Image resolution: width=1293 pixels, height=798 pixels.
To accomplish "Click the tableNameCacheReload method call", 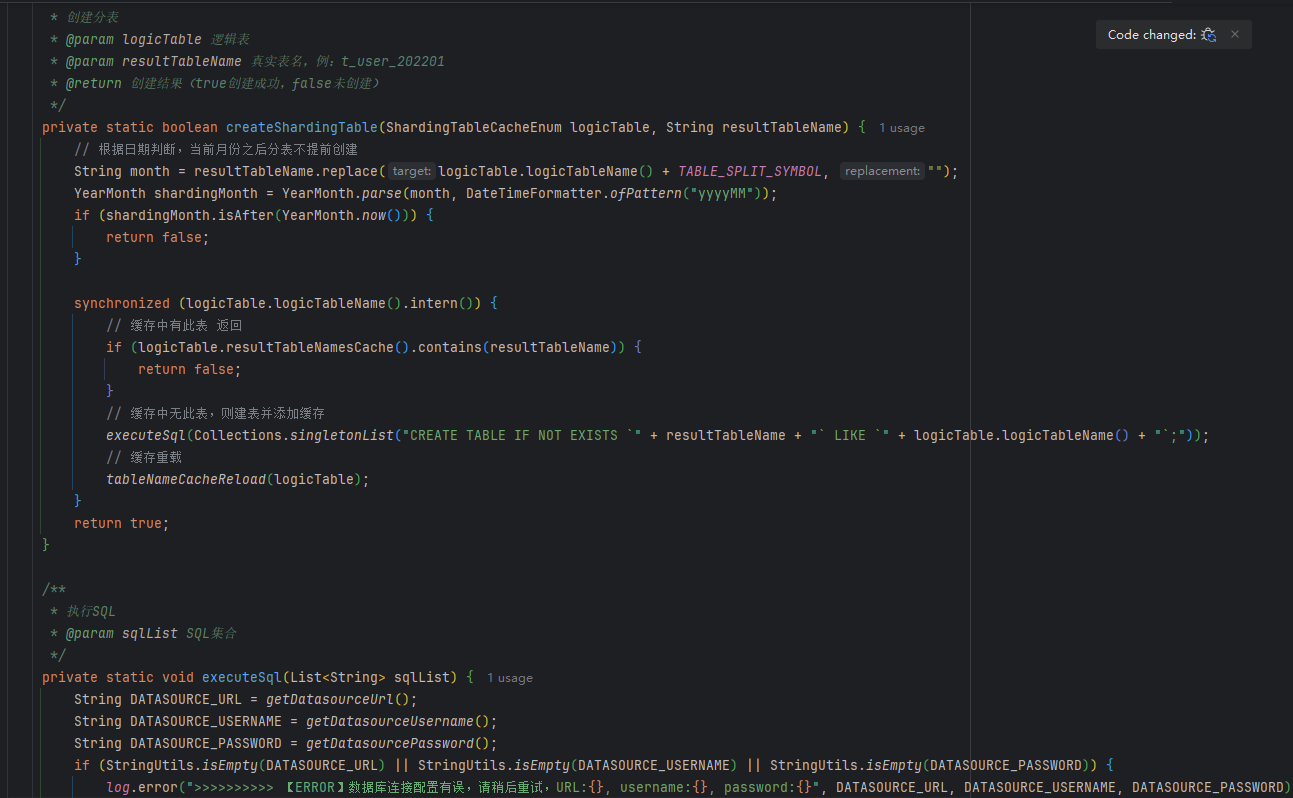I will (186, 479).
